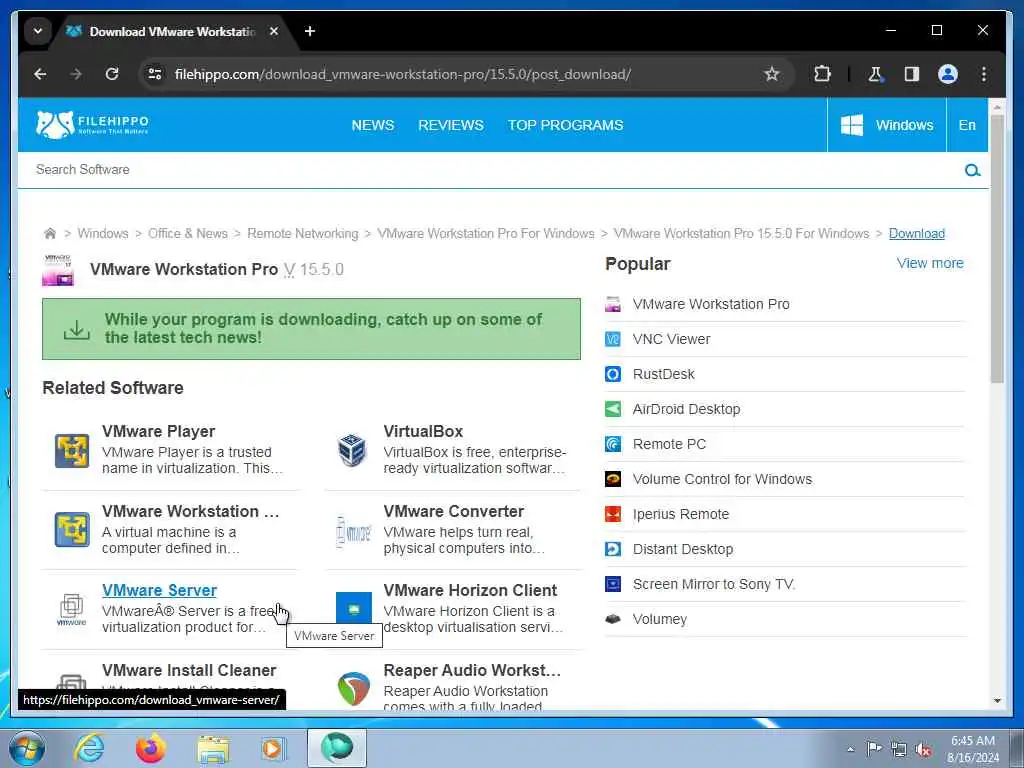Click the search magnifier icon
The image size is (1024, 768).
tap(972, 170)
